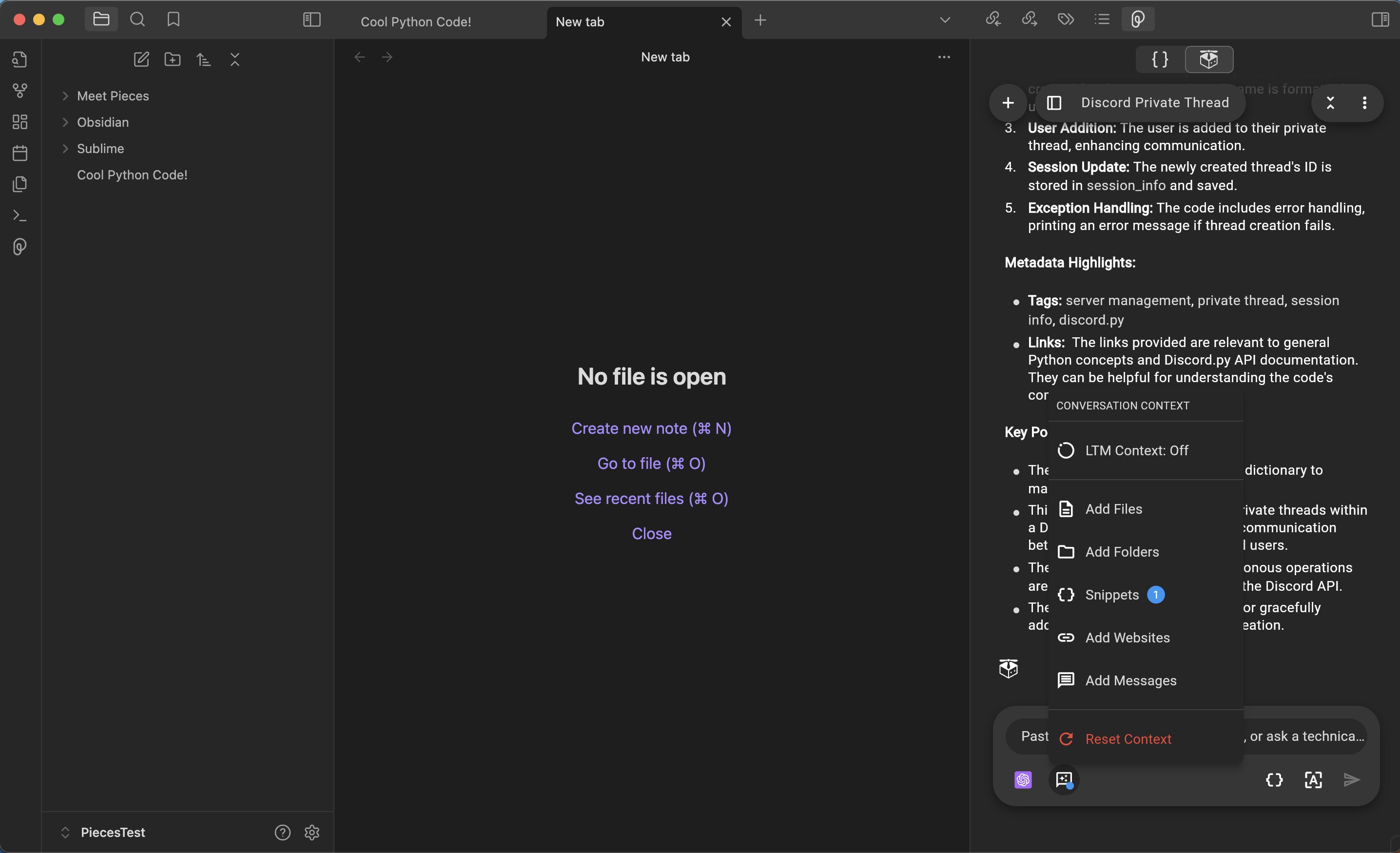Select Snippets in conversation context menu
This screenshot has width=1400, height=853.
[1146, 595]
